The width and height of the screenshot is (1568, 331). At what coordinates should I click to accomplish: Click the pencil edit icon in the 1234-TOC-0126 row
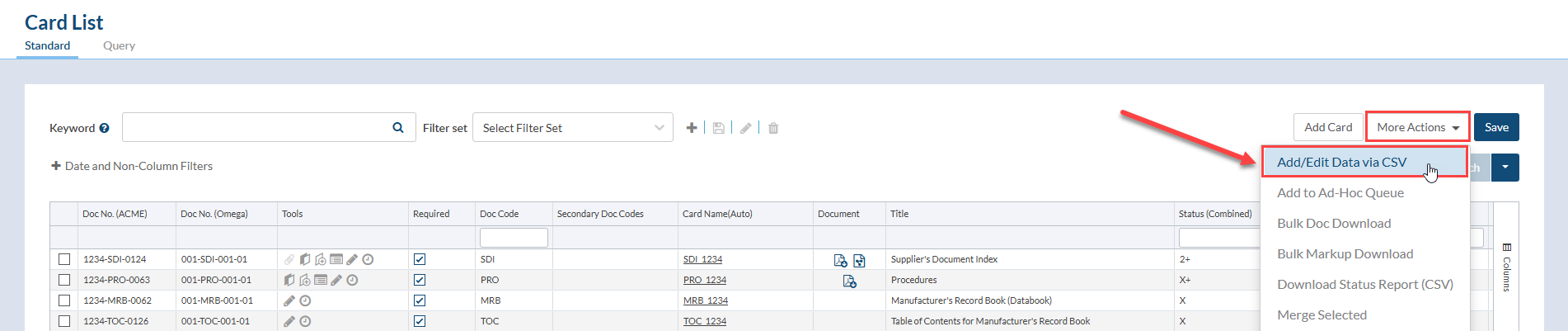[289, 321]
